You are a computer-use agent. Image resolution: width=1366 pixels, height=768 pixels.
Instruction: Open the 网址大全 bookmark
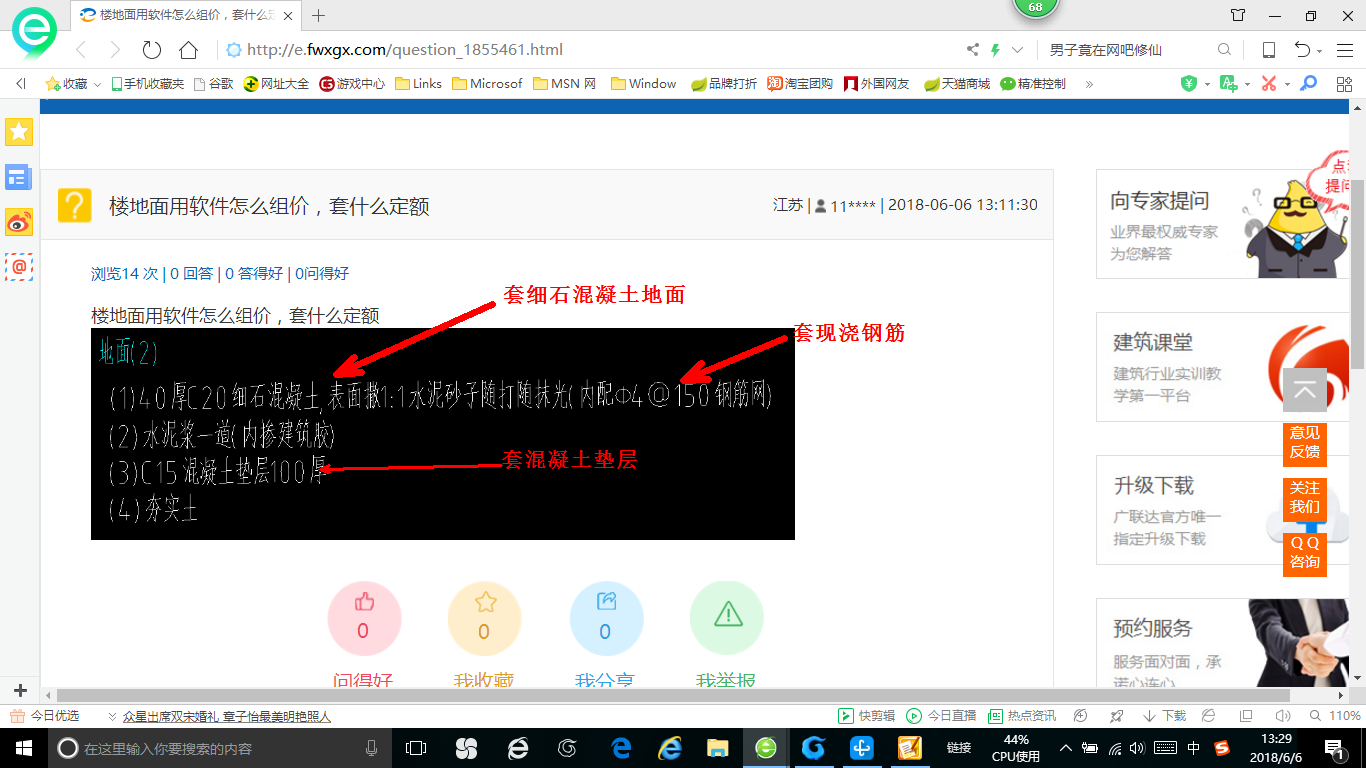click(x=277, y=84)
